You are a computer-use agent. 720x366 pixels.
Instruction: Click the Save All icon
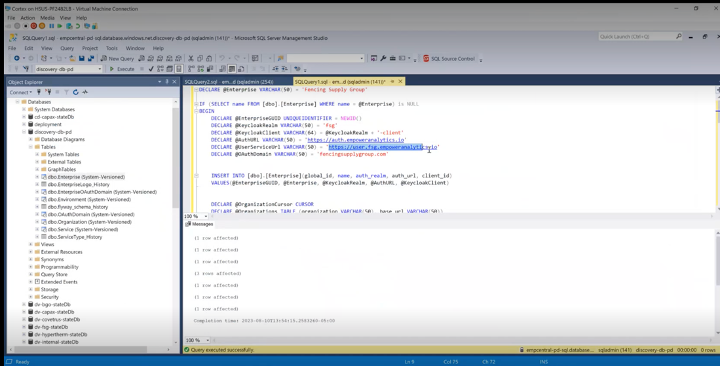[x=91, y=59]
